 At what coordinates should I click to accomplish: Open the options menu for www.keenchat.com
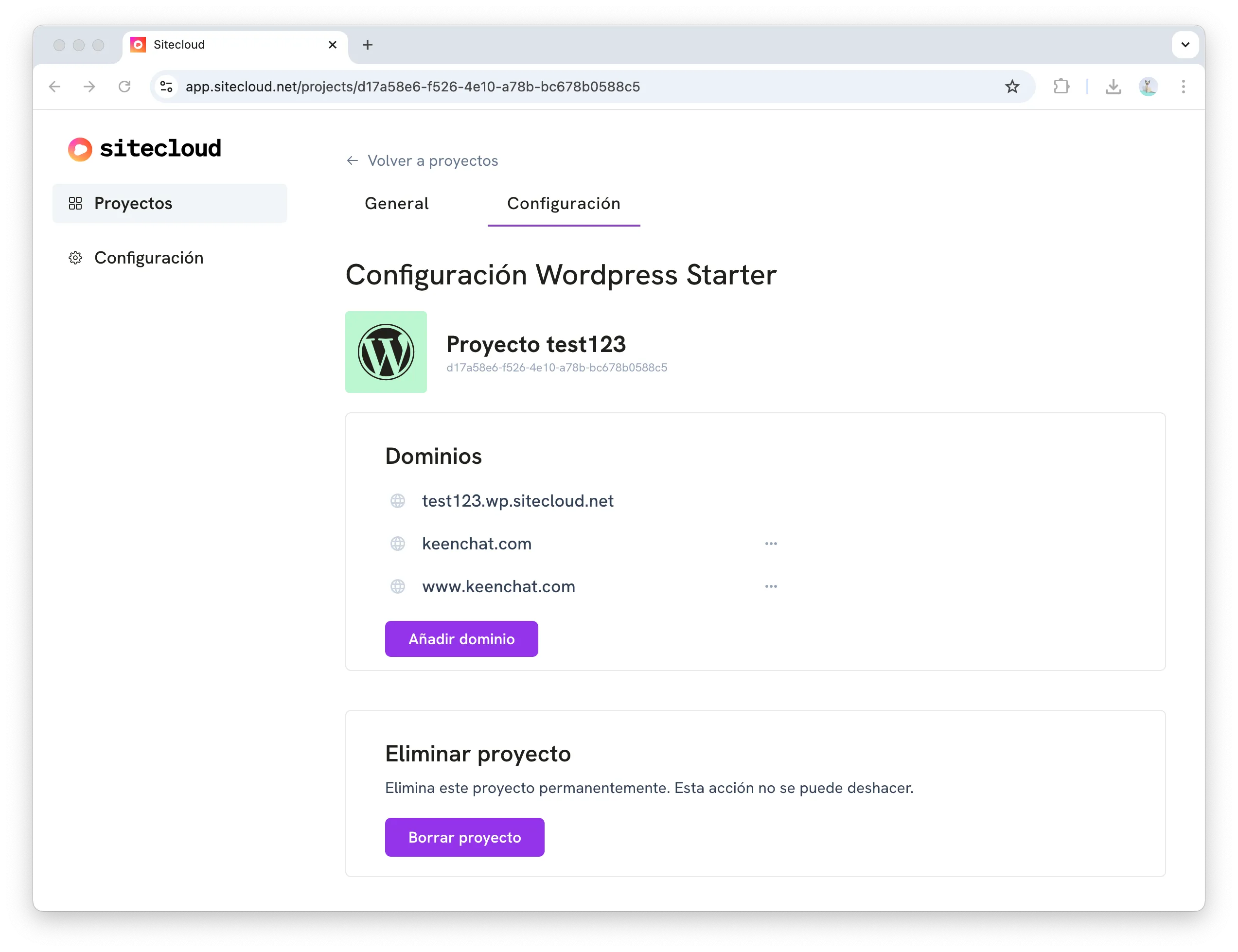pos(771,586)
